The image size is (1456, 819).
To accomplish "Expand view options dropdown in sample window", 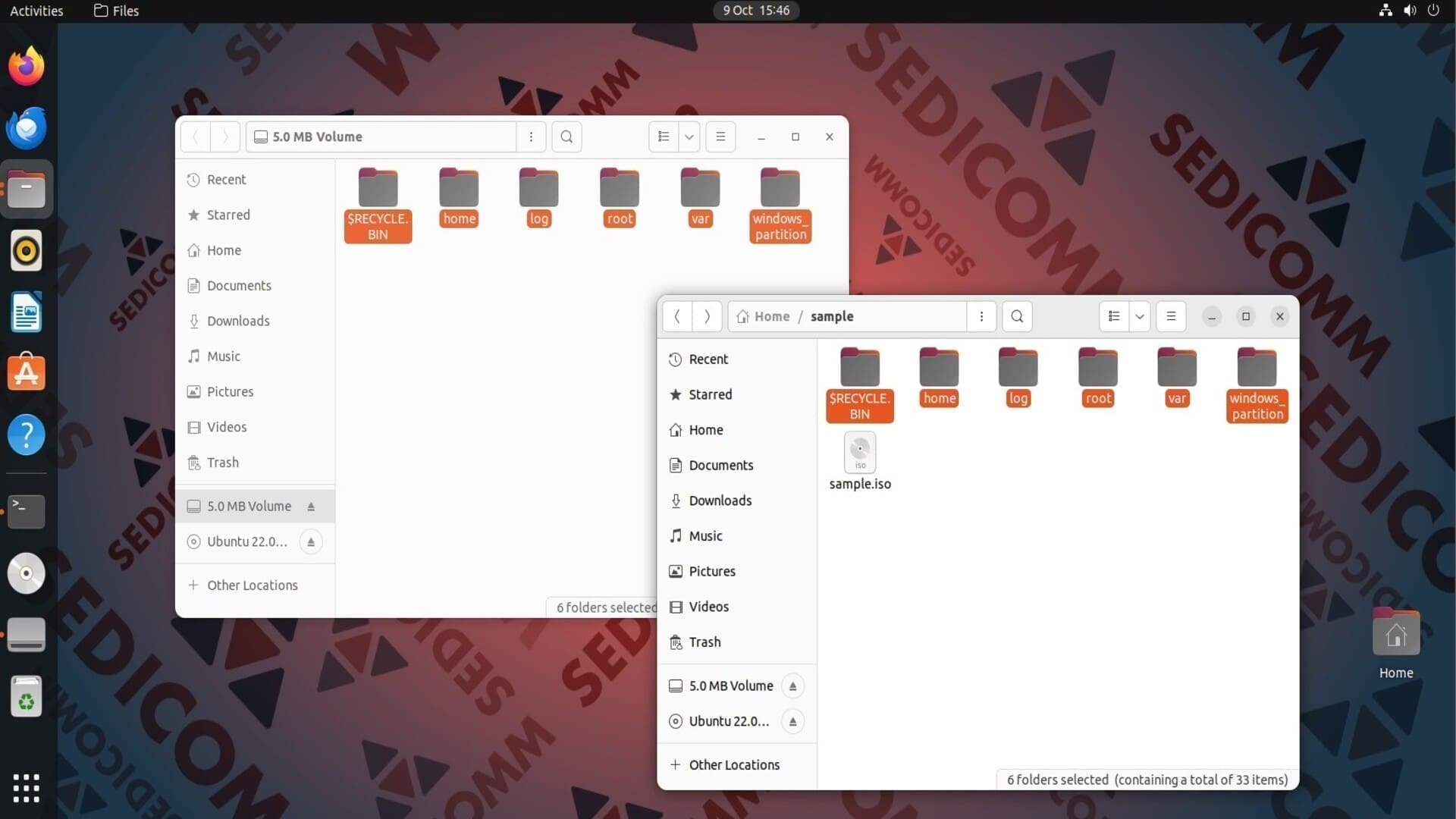I will [x=1139, y=316].
